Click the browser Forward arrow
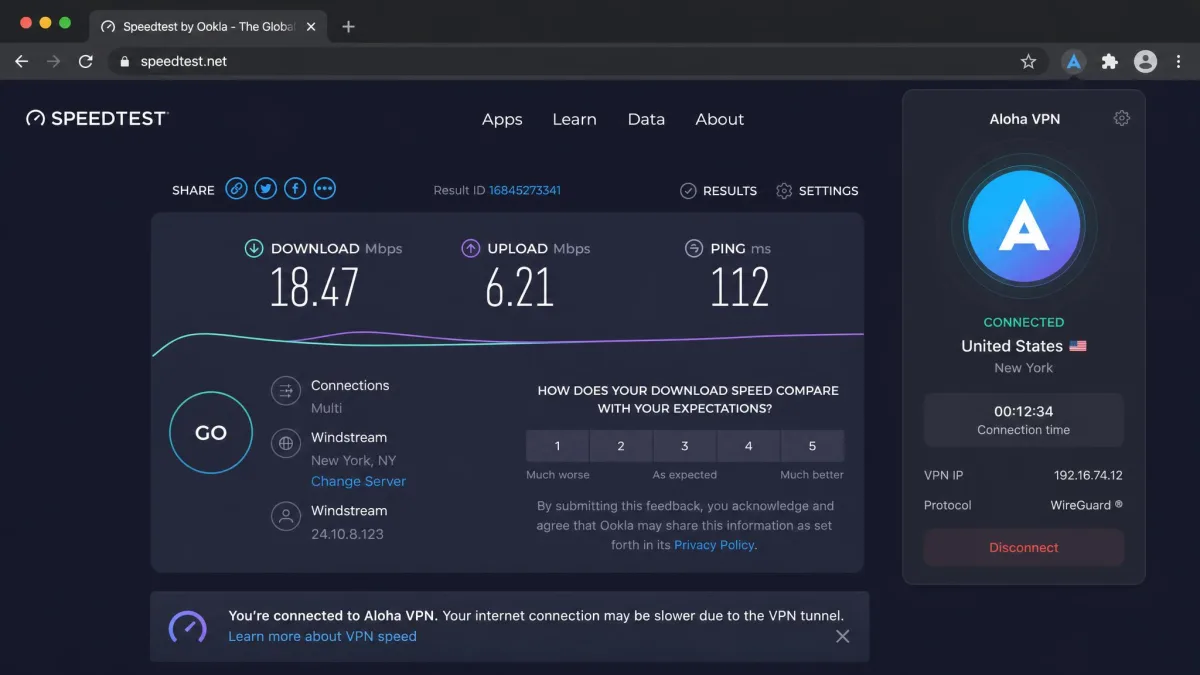The width and height of the screenshot is (1200, 675). point(54,61)
